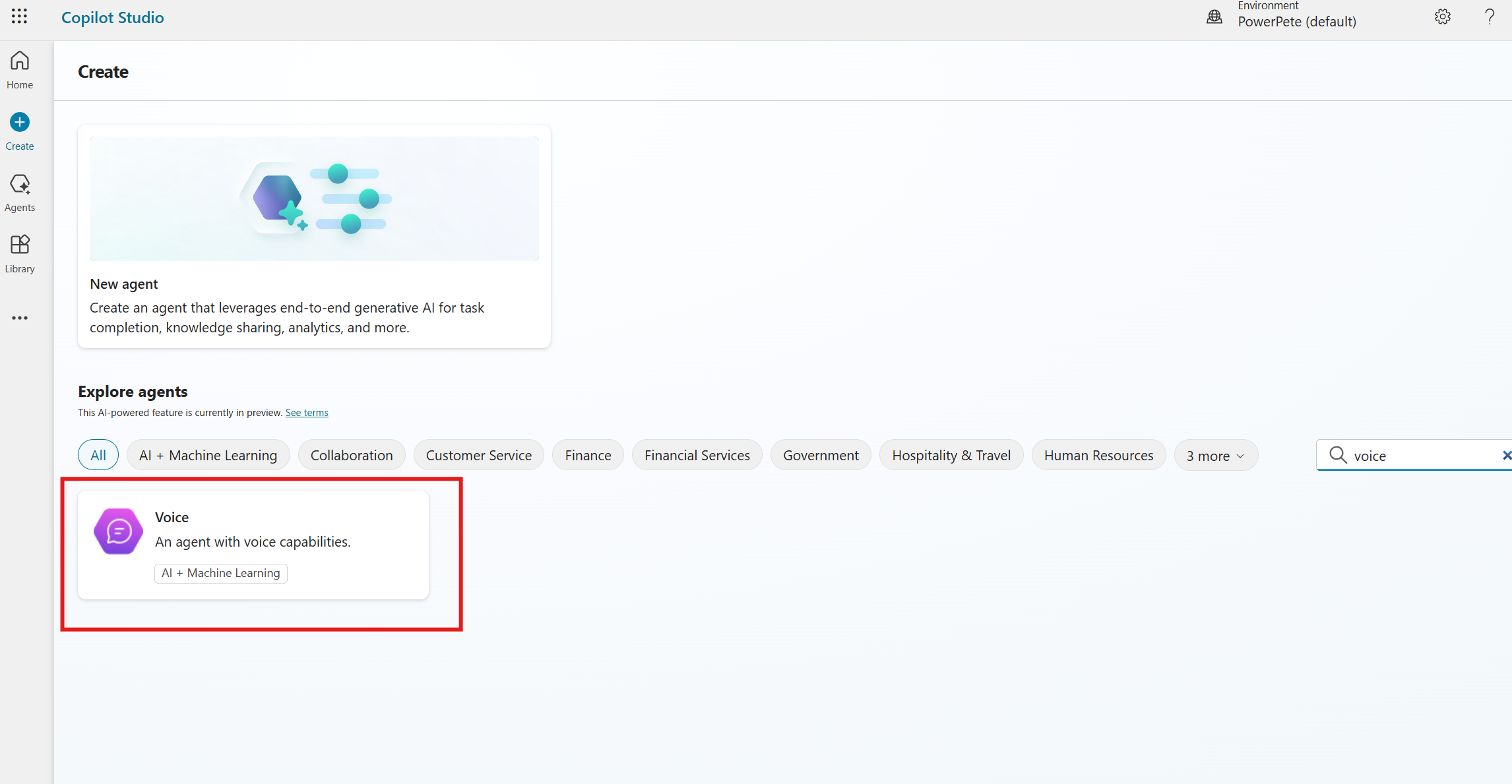Clear the voice search text

point(1506,455)
